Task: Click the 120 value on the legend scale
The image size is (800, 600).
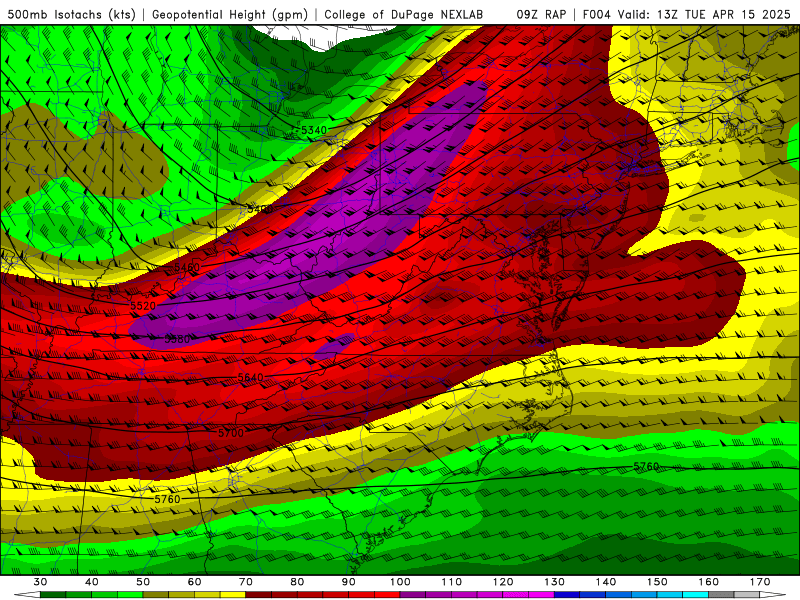Action: pos(503,582)
